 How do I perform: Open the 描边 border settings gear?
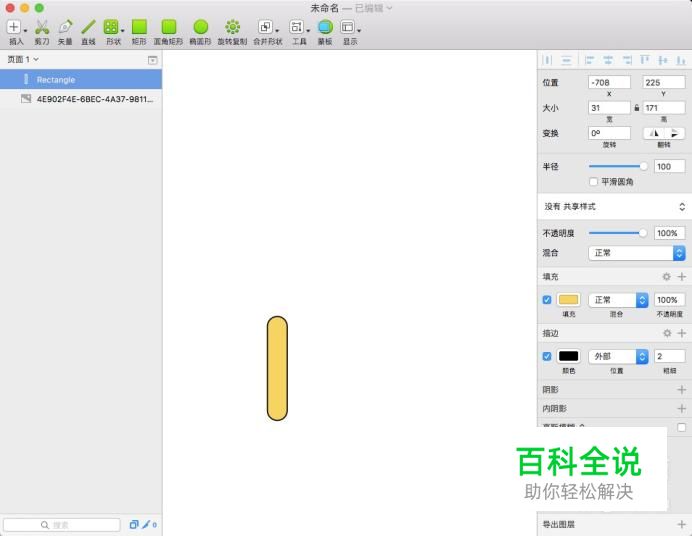coord(667,333)
